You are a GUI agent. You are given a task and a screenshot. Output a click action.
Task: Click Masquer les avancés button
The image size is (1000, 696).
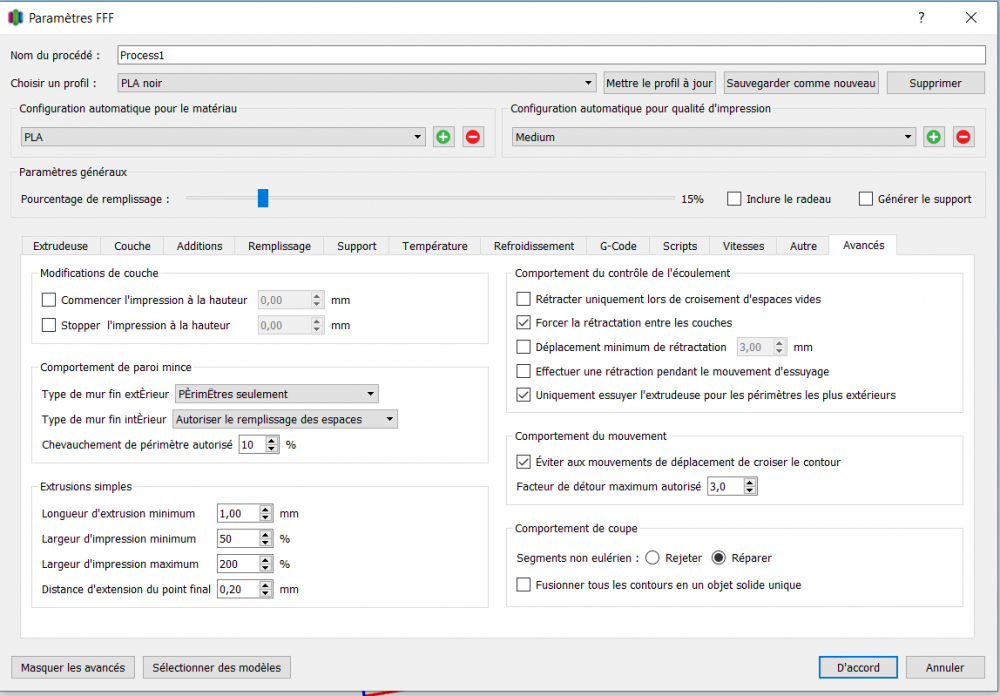pyautogui.click(x=73, y=668)
